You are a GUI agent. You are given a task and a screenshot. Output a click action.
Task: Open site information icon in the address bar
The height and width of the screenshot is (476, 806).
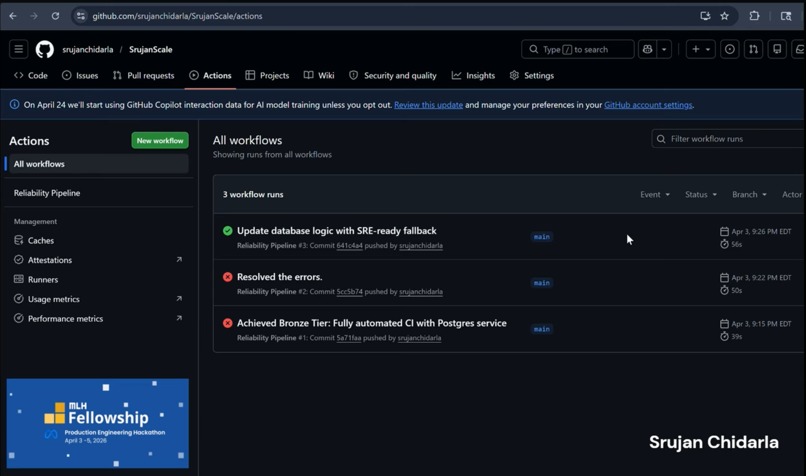[x=81, y=16]
